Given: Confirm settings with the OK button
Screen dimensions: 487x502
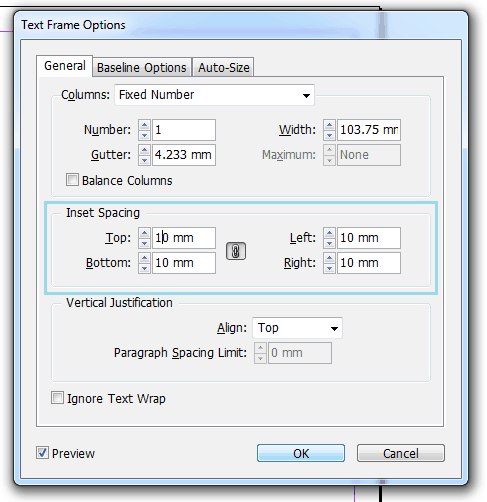Looking at the screenshot, I should 301,453.
